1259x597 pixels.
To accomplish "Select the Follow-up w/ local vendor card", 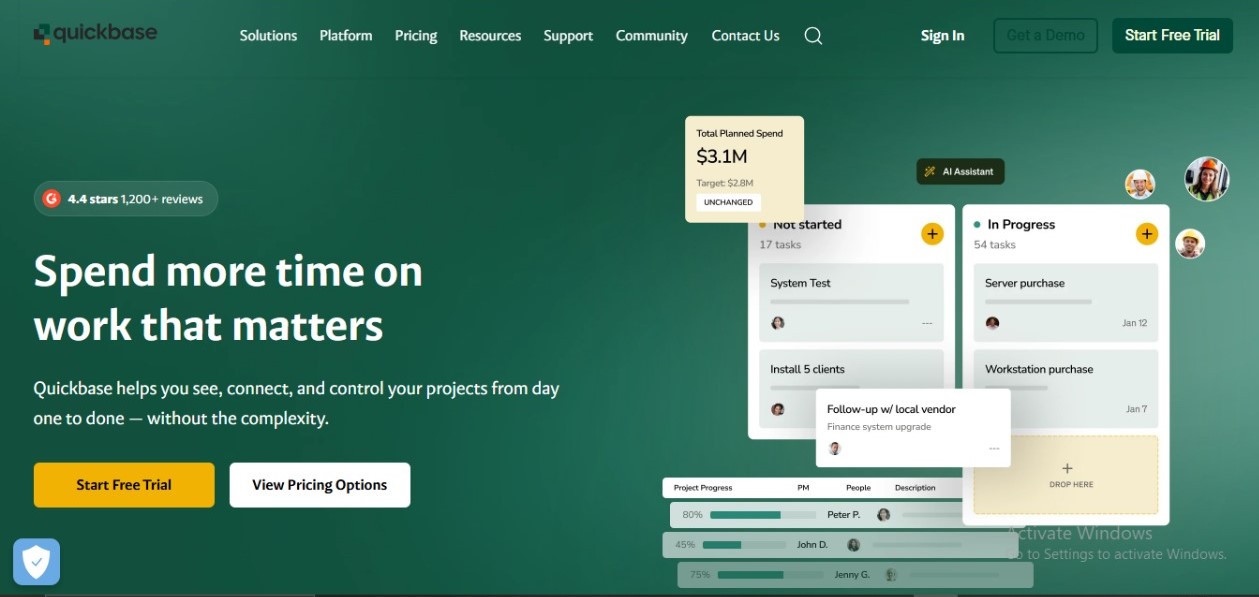I will [913, 428].
